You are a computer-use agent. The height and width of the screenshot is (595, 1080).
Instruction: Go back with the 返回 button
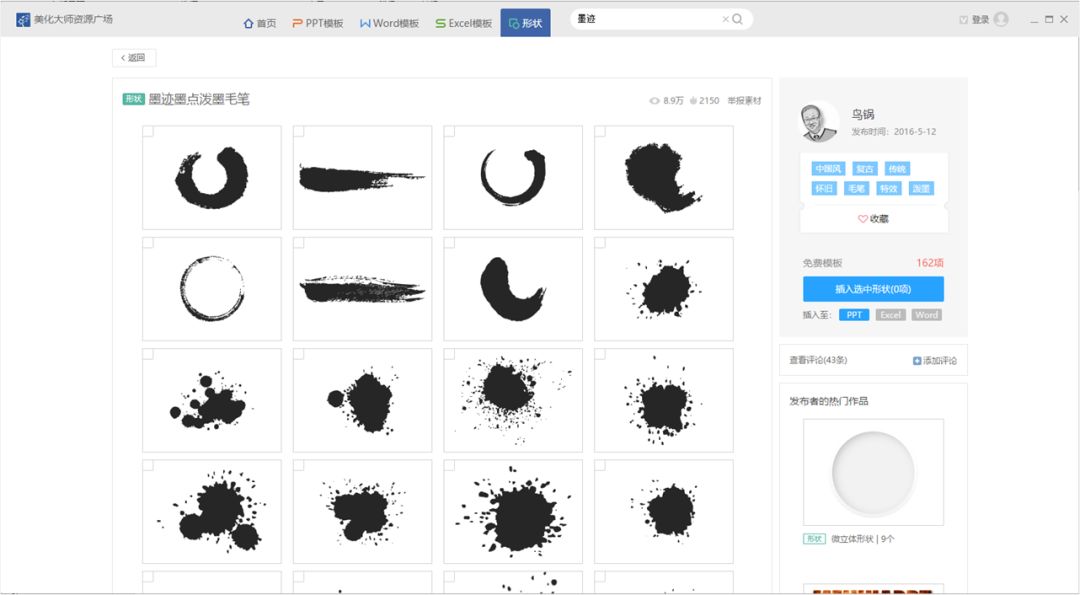coord(134,58)
